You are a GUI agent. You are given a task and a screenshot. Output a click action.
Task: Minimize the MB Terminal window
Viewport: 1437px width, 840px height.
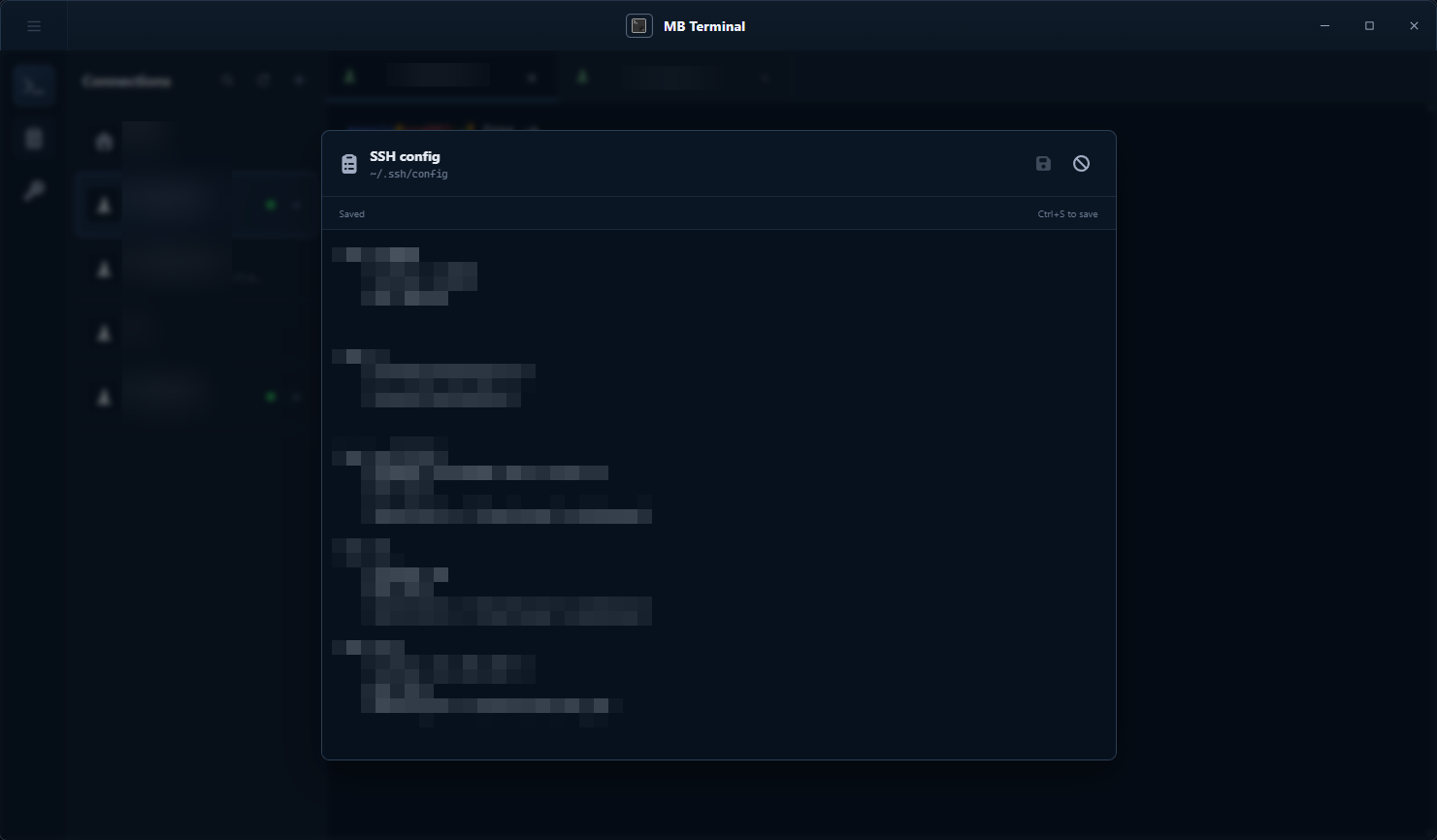pos(1324,26)
